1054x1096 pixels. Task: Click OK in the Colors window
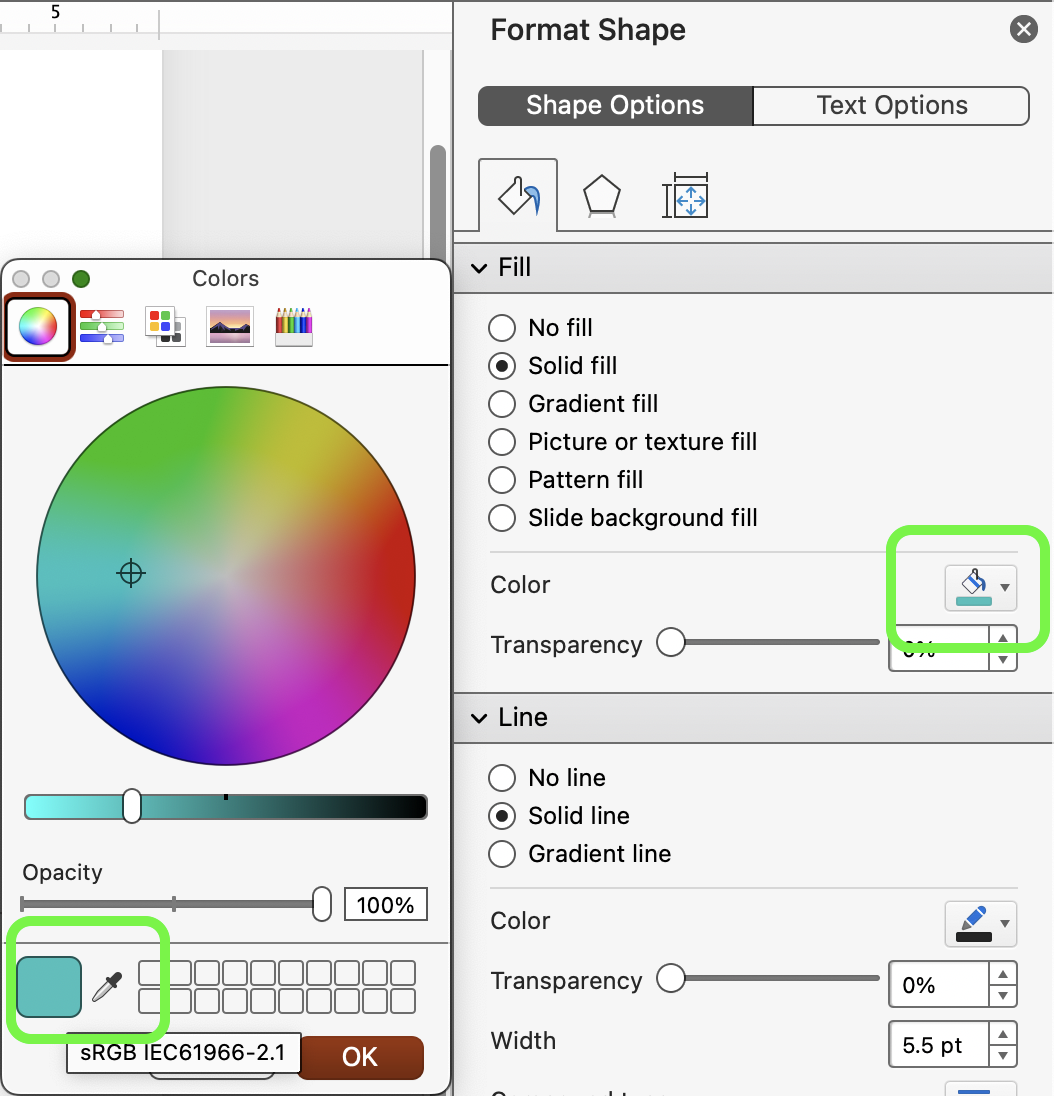(359, 1057)
